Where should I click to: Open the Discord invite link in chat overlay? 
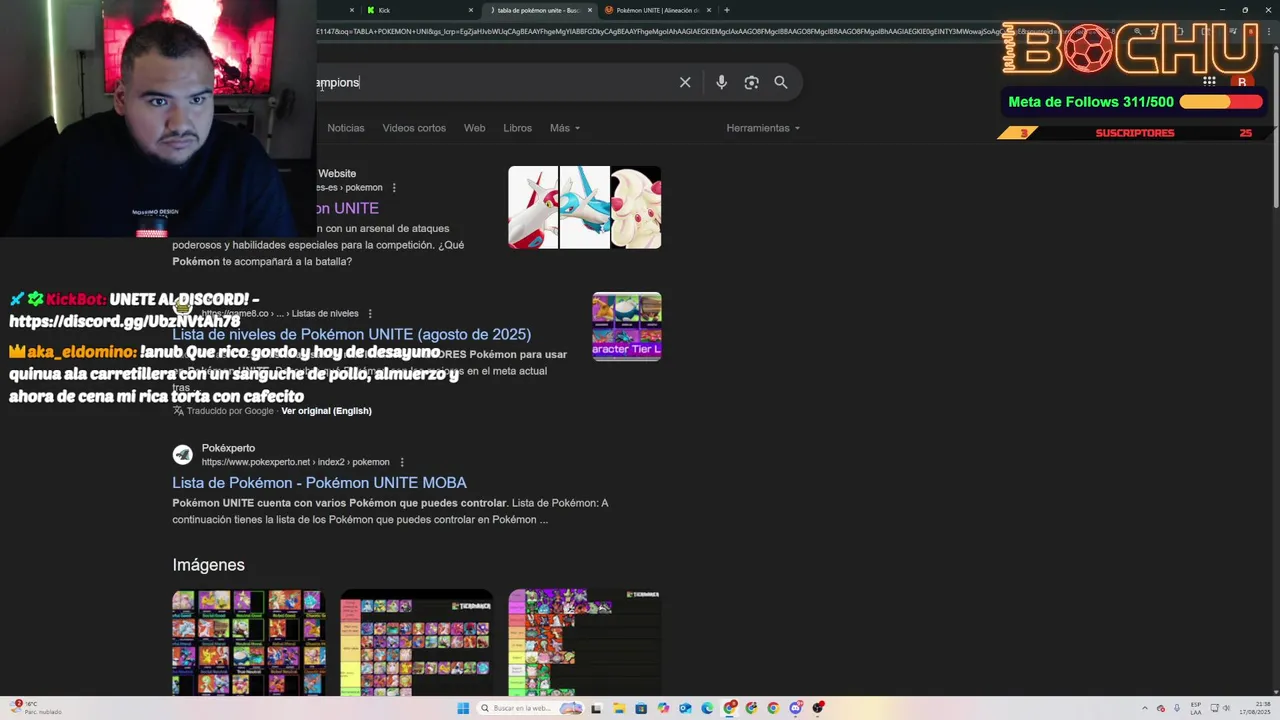coord(124,321)
